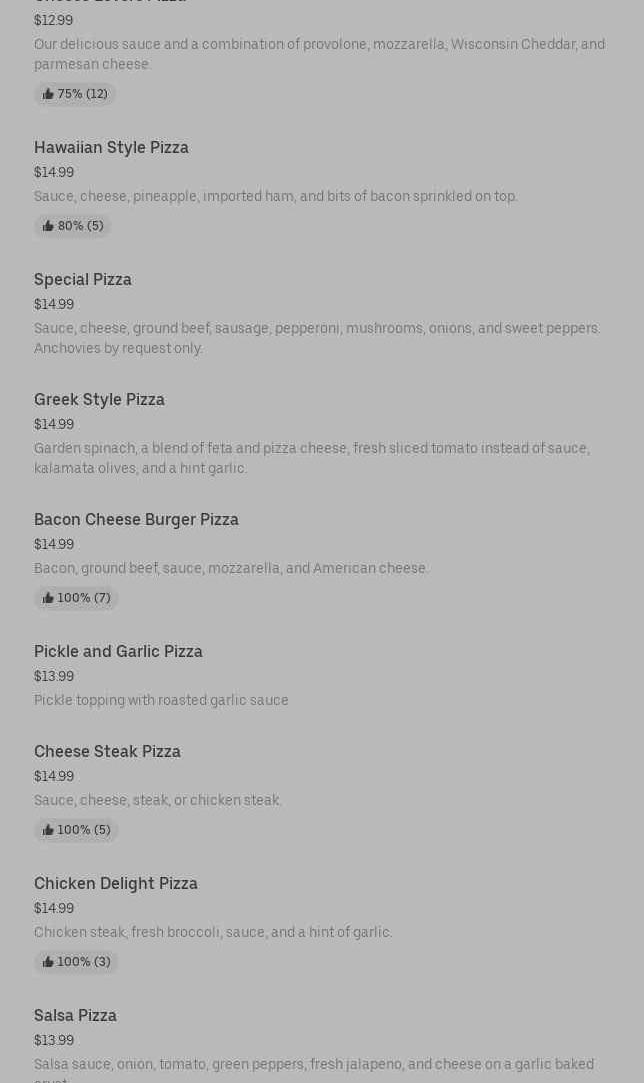
Task: Click the Cheese Steak Pizza thumbs-up icon
Action: [48, 830]
